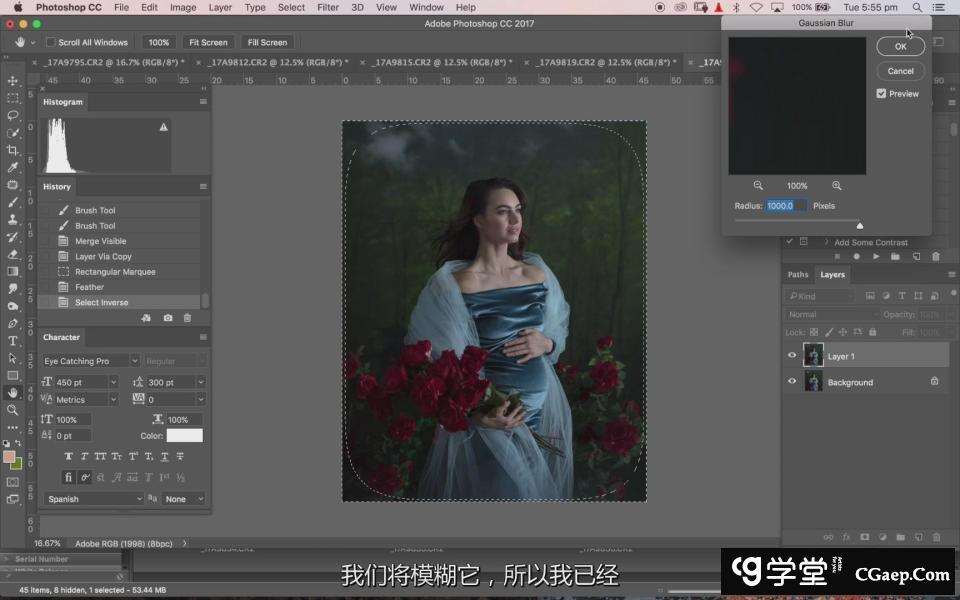Image resolution: width=960 pixels, height=600 pixels.
Task: Hide the Background layer visibility eye
Action: (792, 382)
